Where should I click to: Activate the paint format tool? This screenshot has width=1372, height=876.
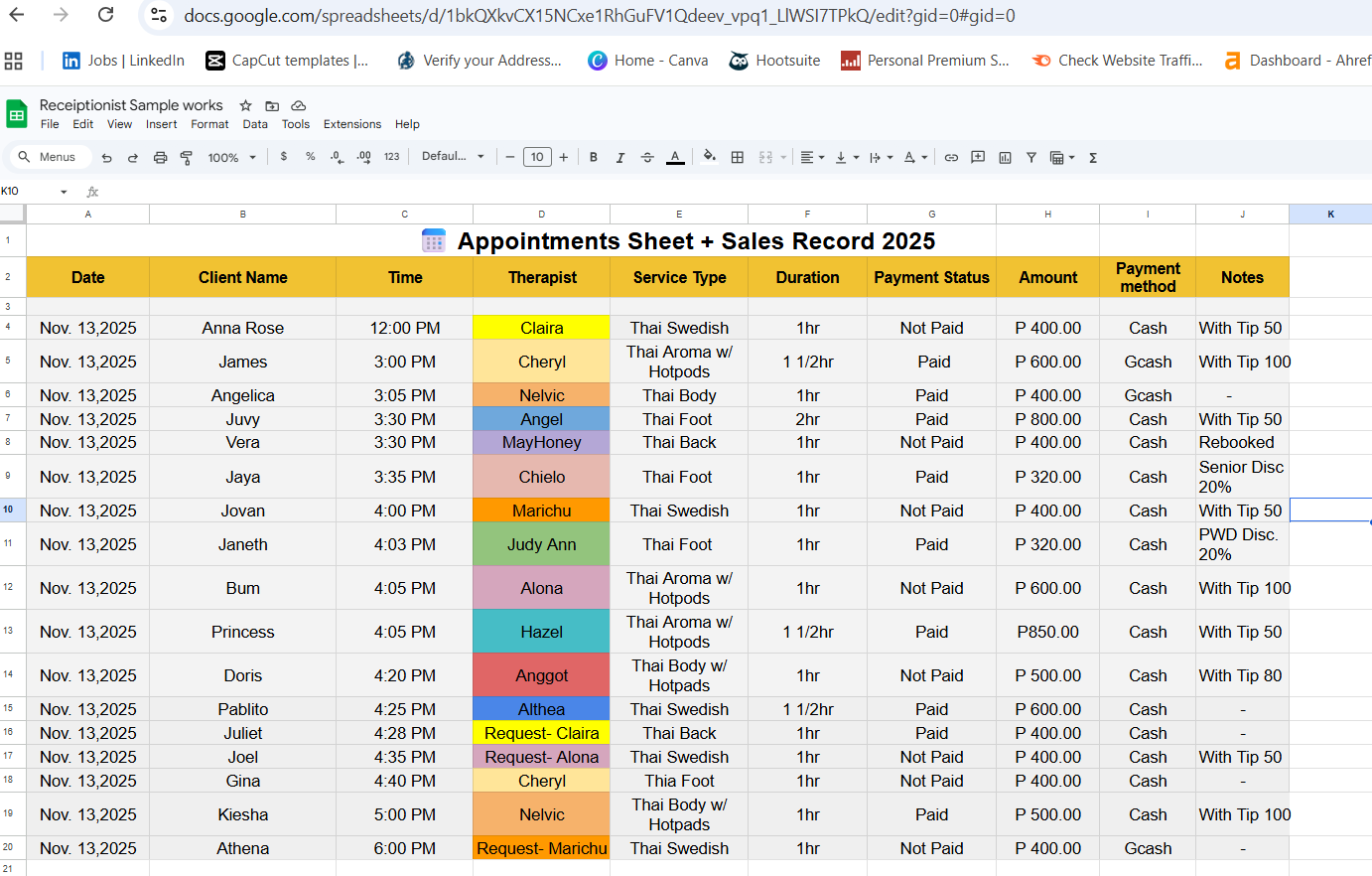click(x=186, y=158)
